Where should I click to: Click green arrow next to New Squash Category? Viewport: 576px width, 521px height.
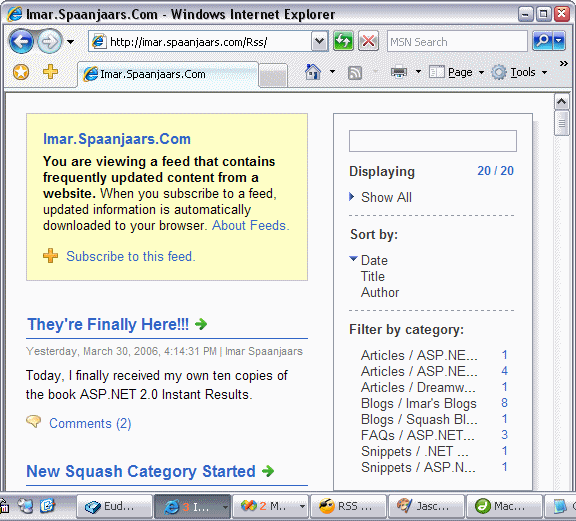click(268, 471)
